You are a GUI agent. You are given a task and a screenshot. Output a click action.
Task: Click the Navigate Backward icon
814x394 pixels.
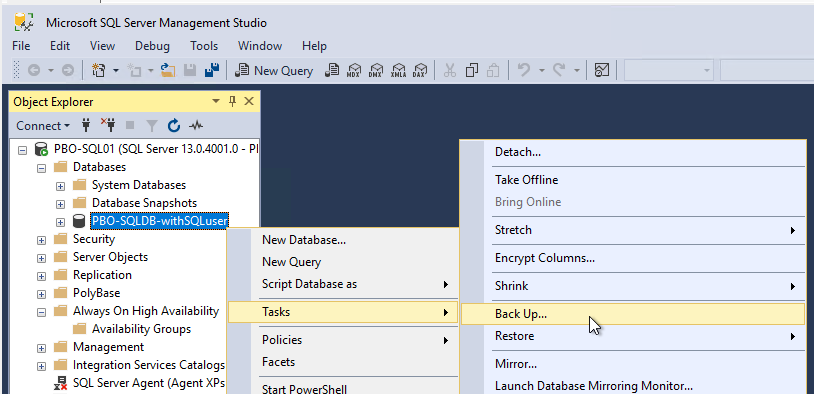click(x=34, y=70)
